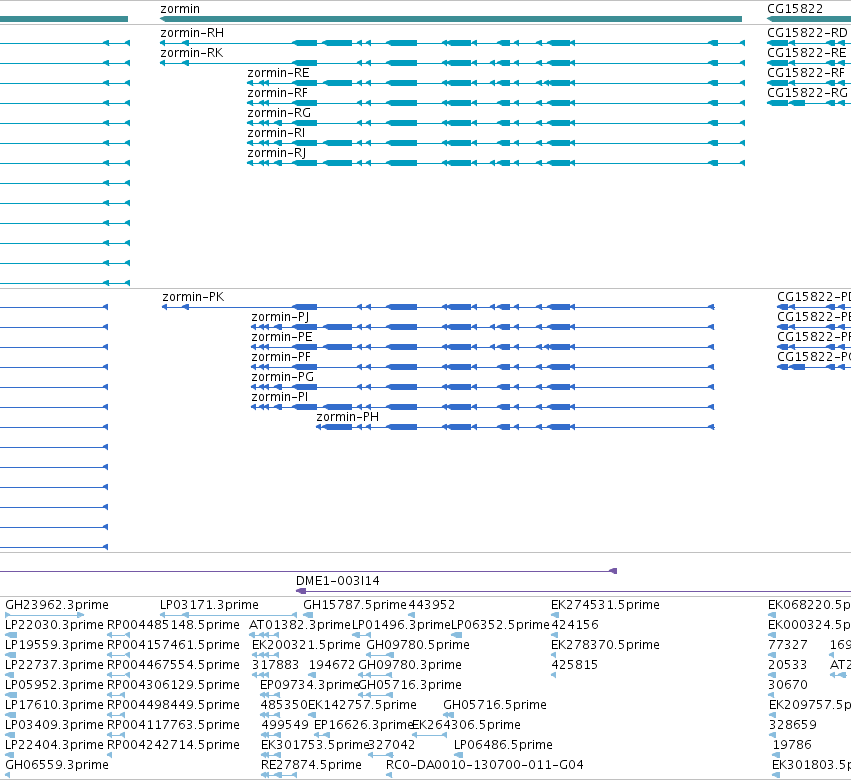Select the zormin-RG transcript
Screen dimensions: 851x780
[279, 113]
